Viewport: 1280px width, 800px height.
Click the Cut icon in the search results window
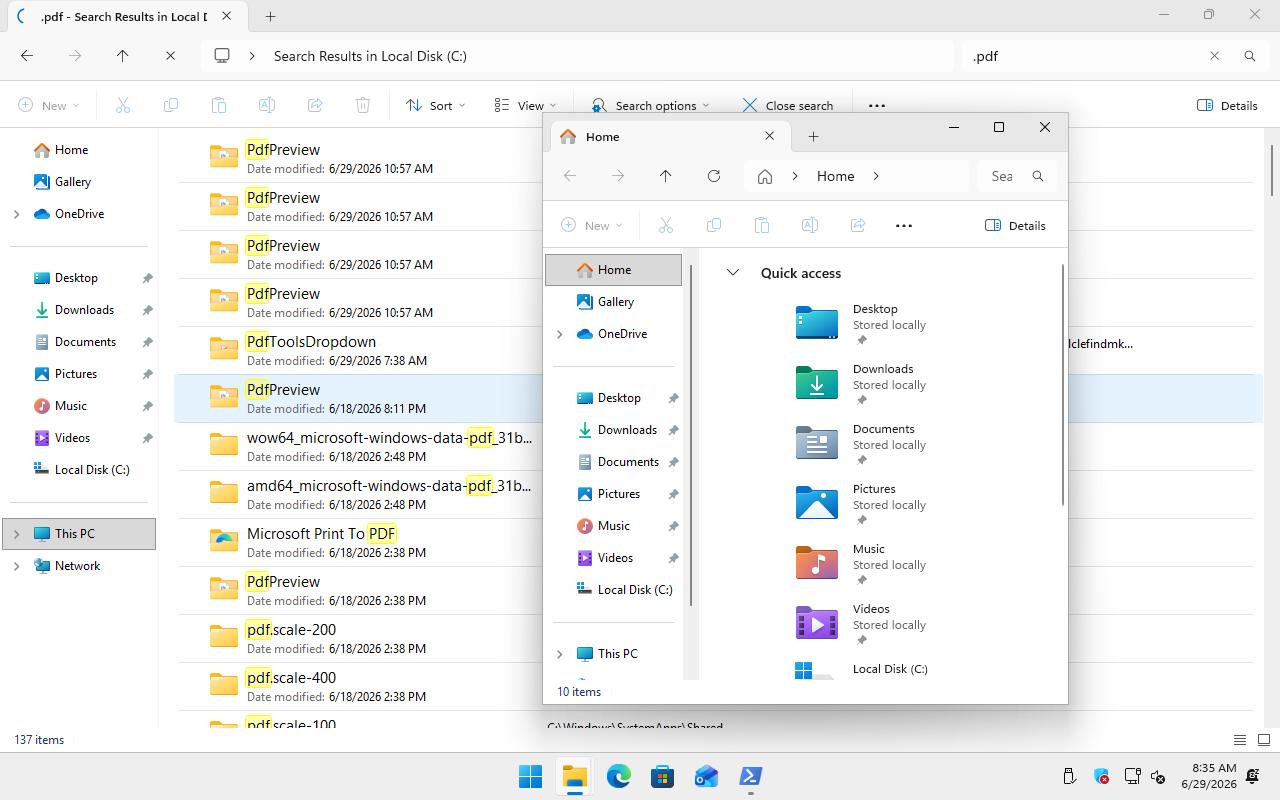pyautogui.click(x=123, y=105)
